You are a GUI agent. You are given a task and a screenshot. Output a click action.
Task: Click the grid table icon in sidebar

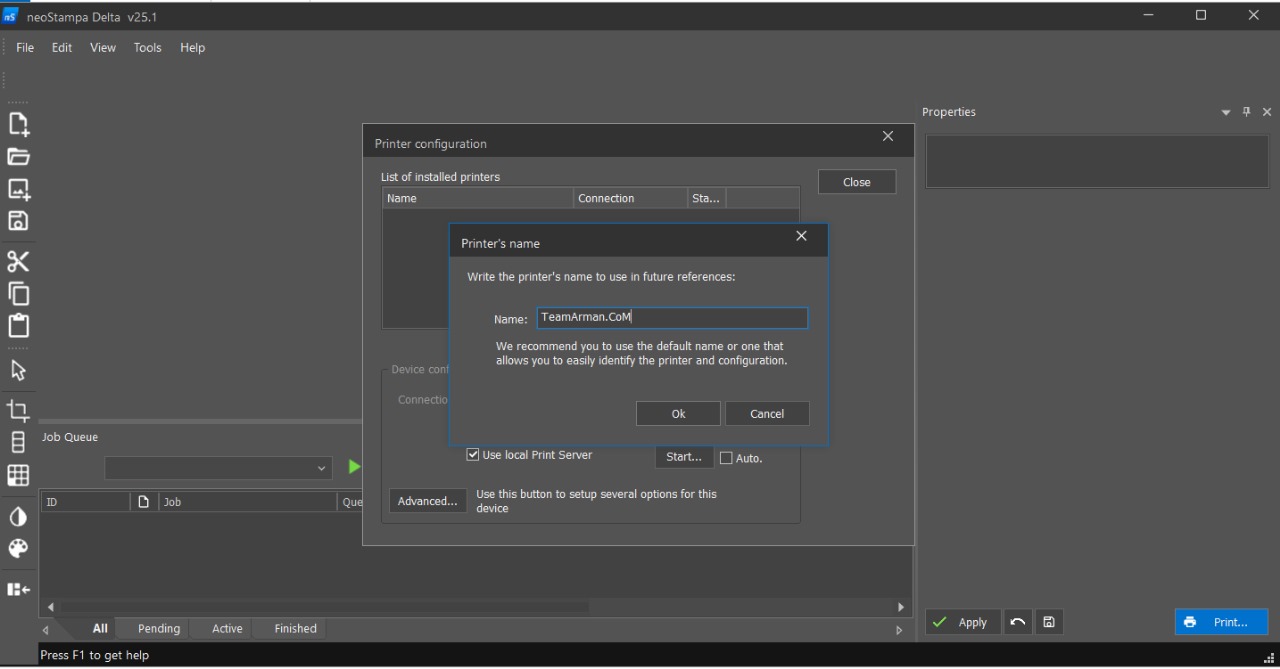(x=18, y=475)
